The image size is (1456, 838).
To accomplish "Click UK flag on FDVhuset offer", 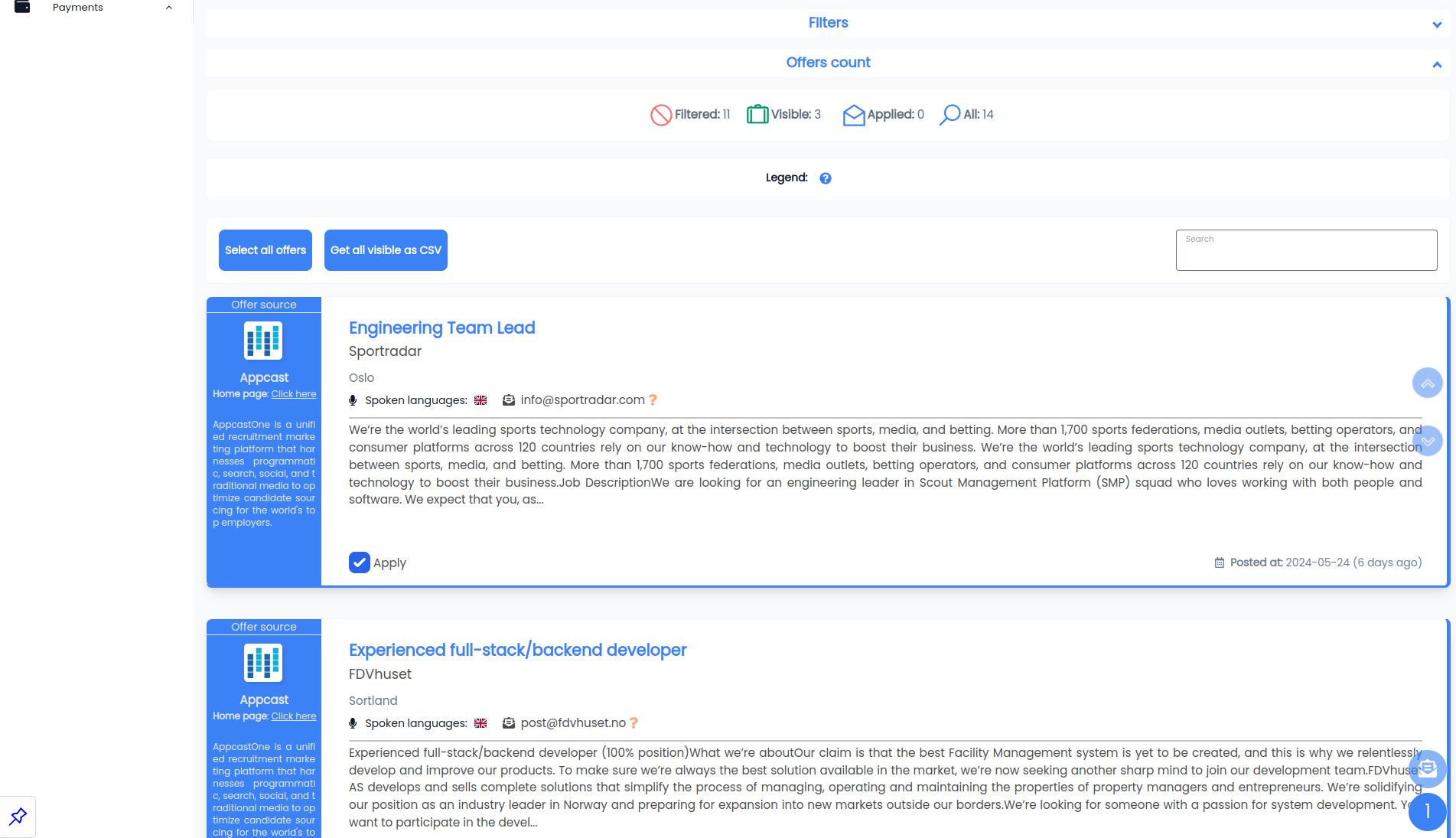I will (x=480, y=723).
